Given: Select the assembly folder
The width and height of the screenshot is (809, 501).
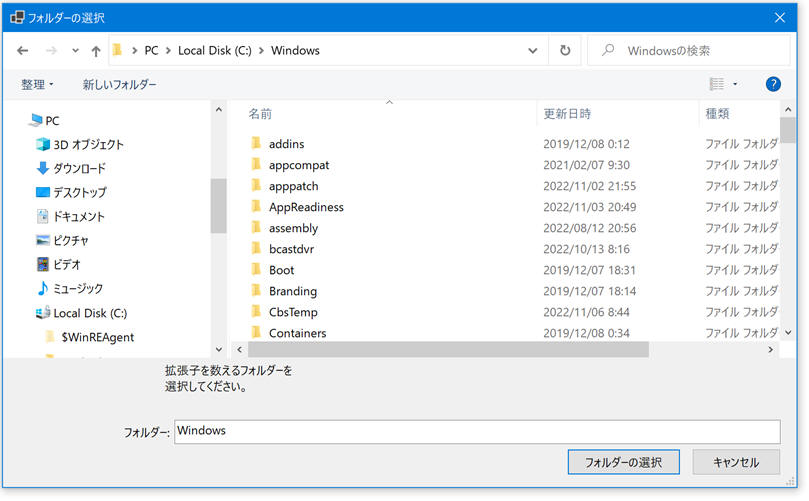Looking at the screenshot, I should coord(293,229).
